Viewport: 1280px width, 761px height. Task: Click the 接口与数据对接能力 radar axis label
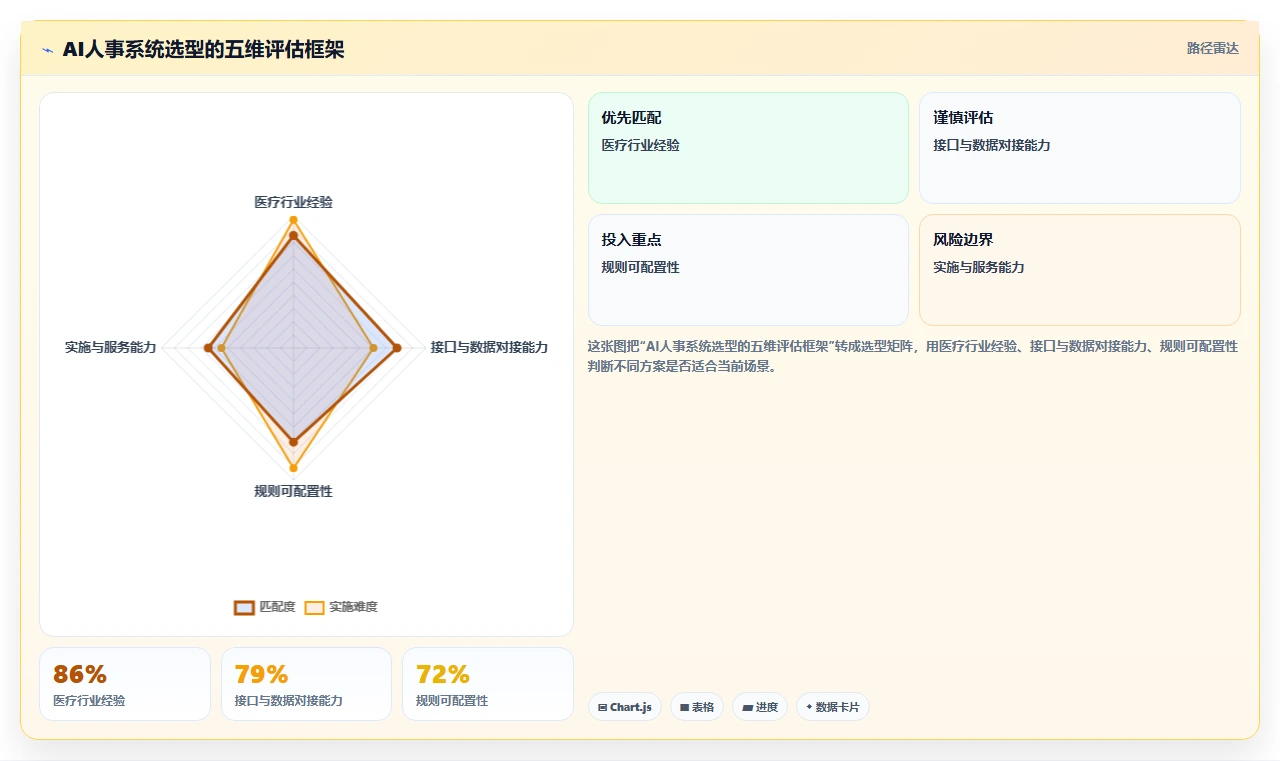pos(489,347)
